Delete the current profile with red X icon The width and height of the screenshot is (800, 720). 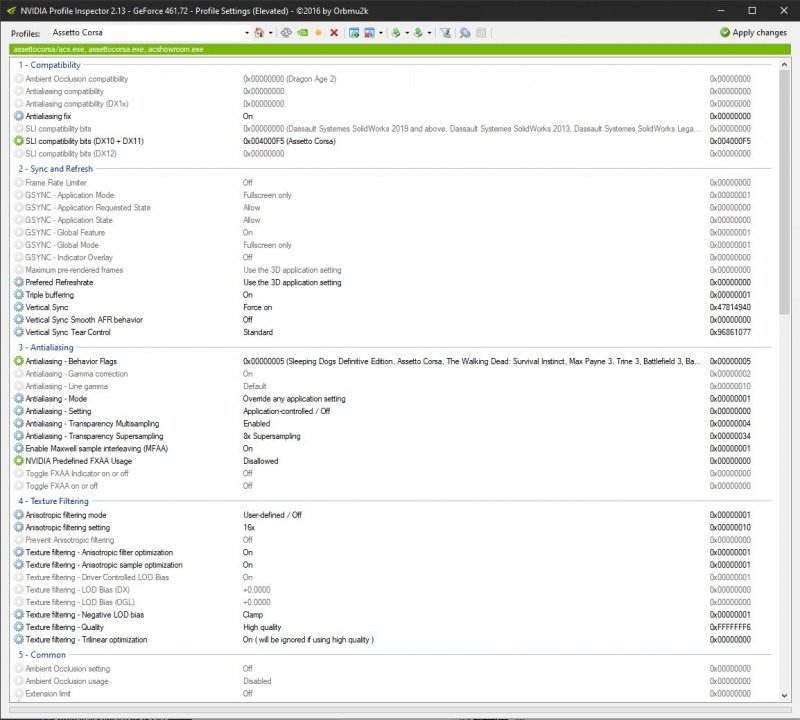334,33
